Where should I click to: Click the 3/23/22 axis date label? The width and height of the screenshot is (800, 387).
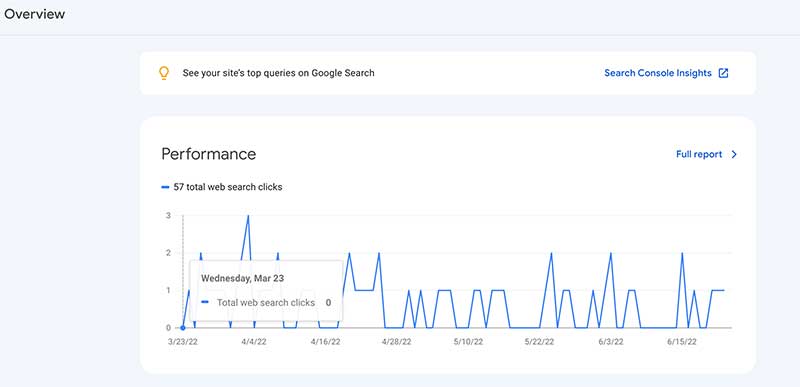(183, 342)
